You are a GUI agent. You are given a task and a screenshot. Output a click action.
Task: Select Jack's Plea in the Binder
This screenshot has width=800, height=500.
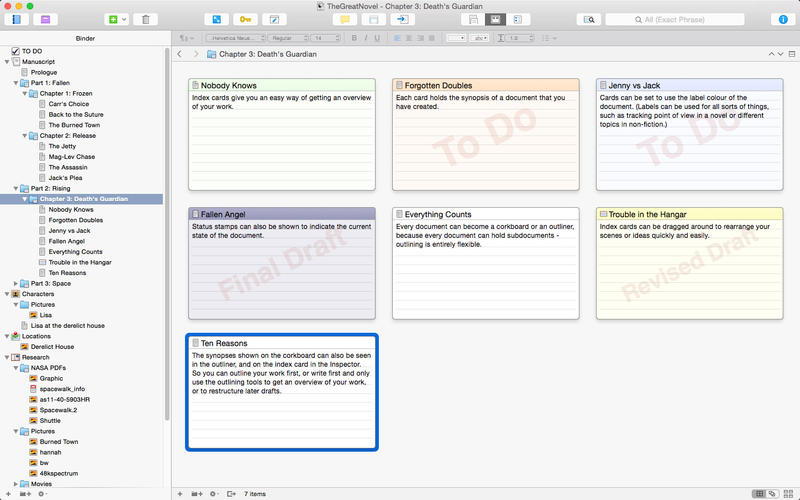65,178
